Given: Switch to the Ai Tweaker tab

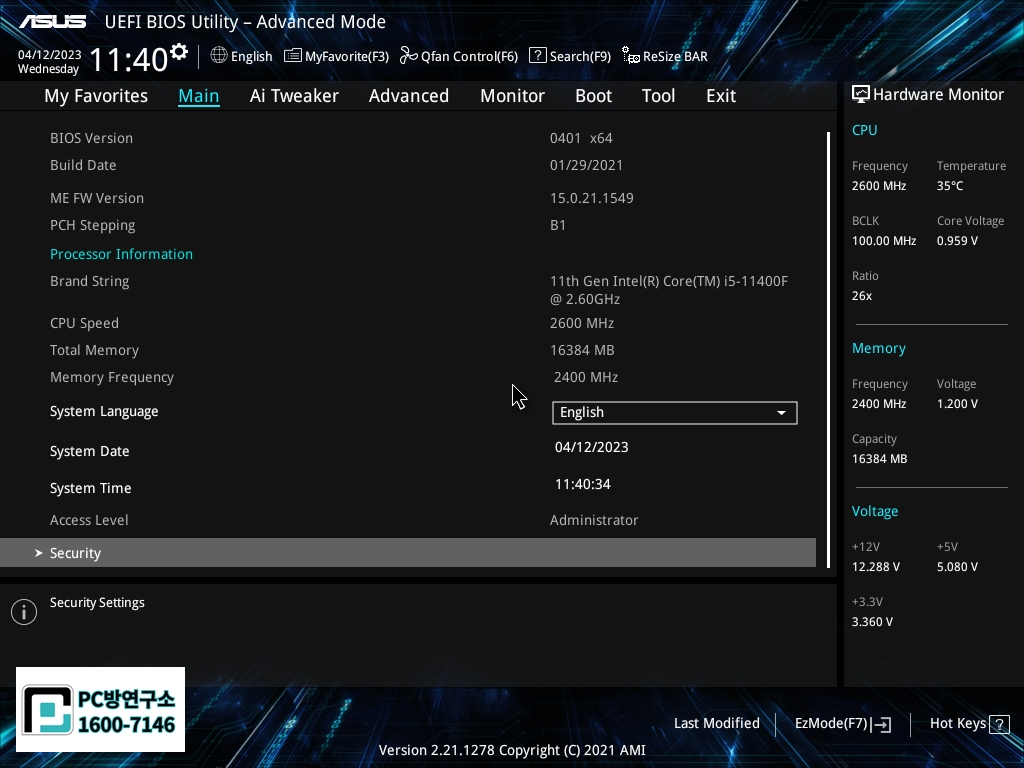Looking at the screenshot, I should pos(294,96).
